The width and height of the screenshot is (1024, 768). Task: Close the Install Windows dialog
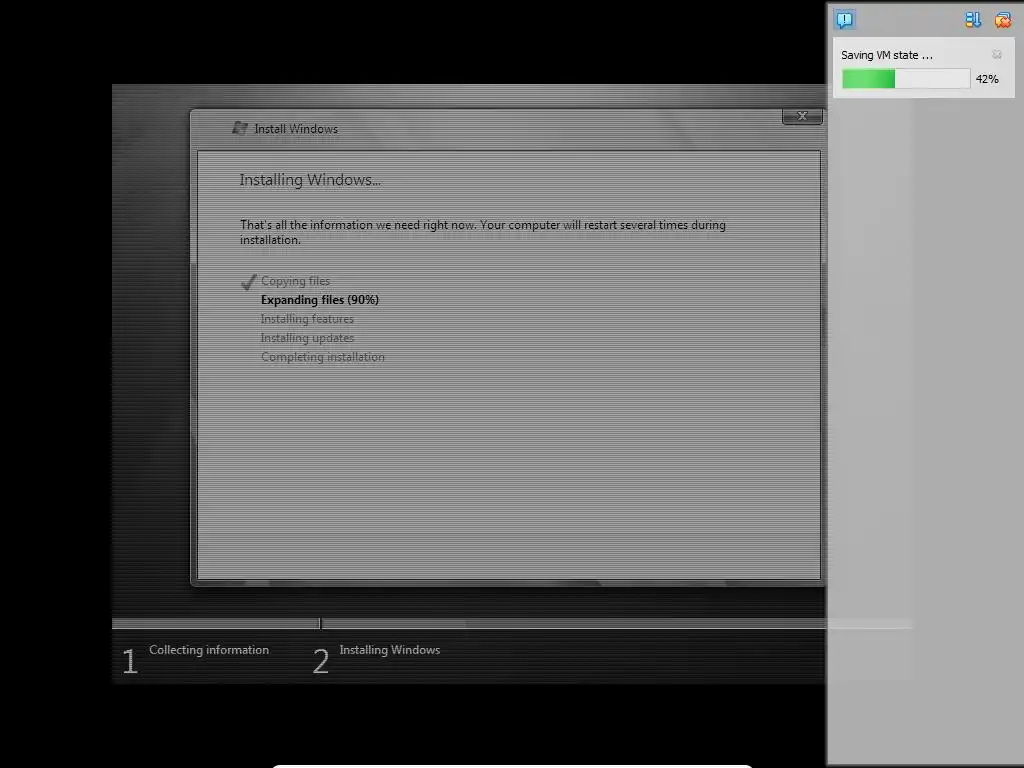[x=802, y=116]
